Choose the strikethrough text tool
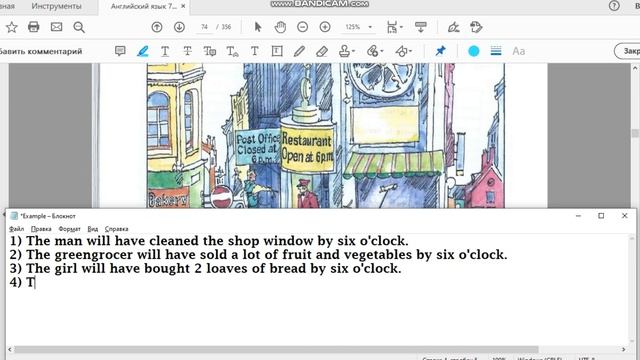The height and width of the screenshot is (360, 640). 187,51
